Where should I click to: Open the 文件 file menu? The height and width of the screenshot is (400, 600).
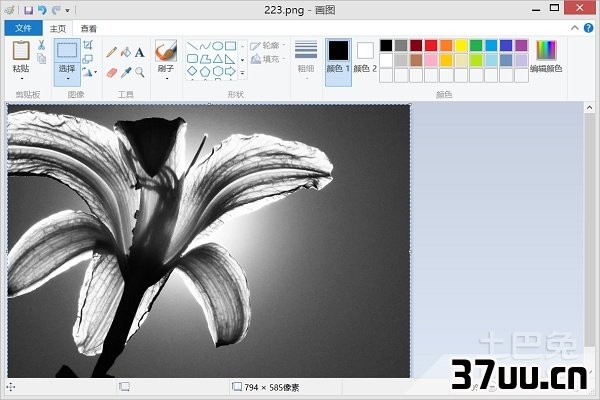23,28
